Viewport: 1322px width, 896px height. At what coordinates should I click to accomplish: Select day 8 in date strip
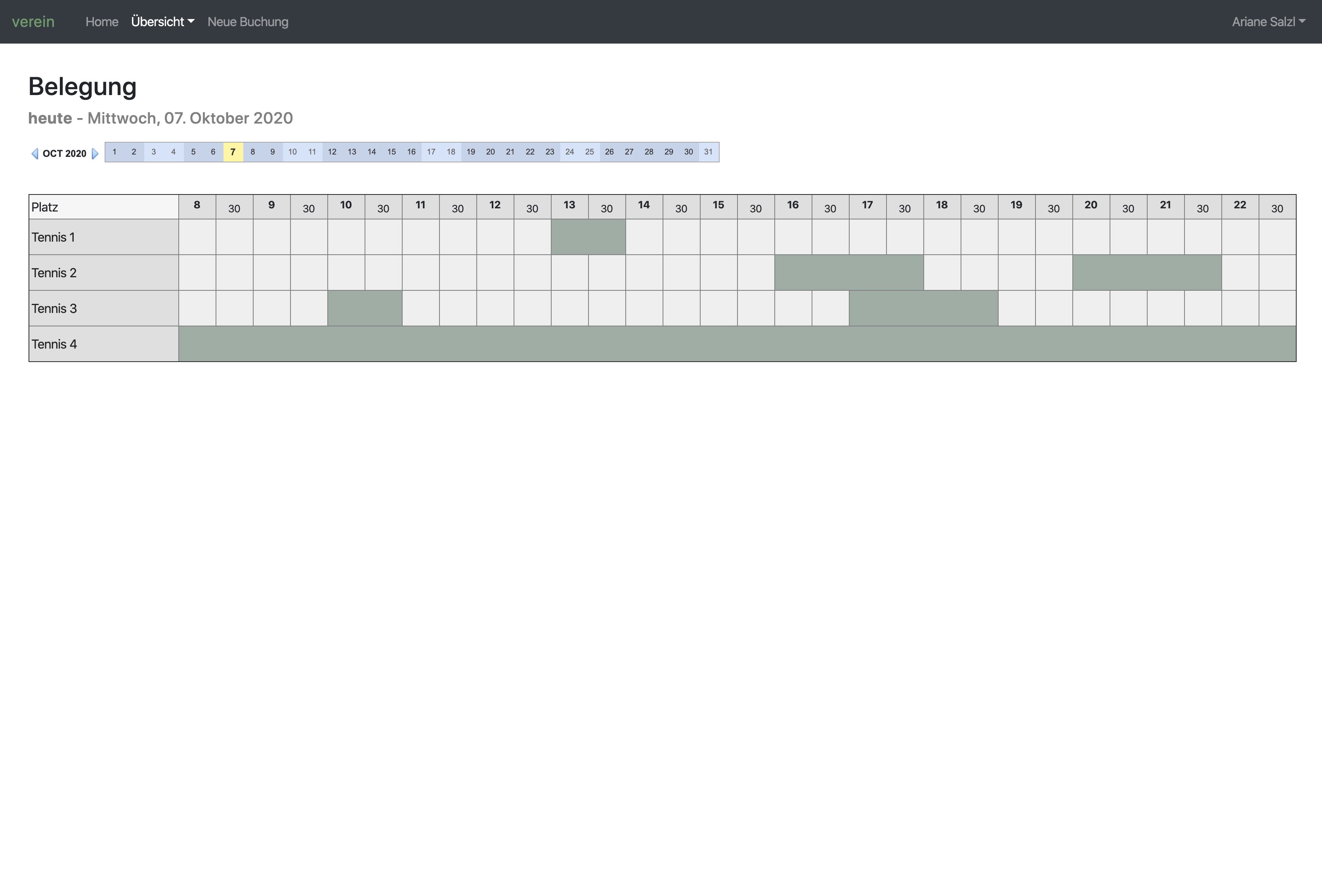[252, 152]
